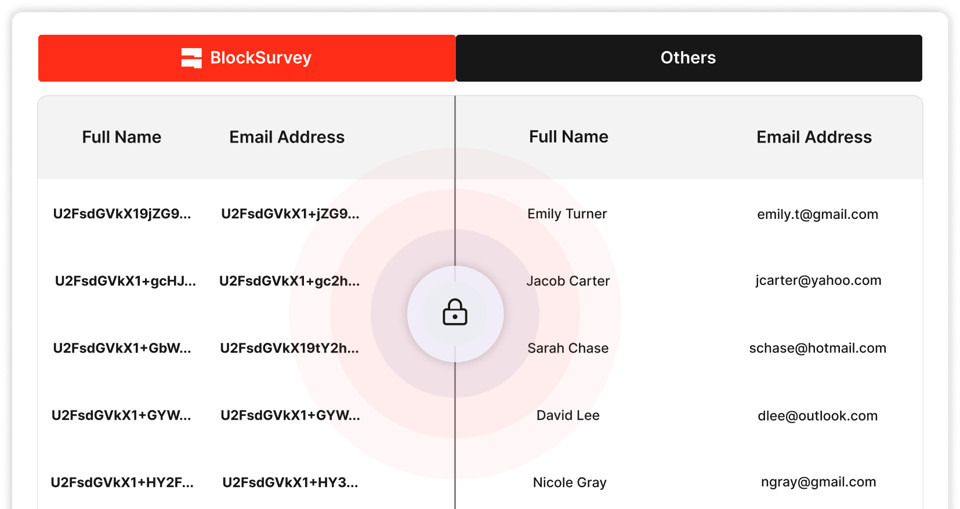Click the emily.t@gmail.com email address

[818, 214]
